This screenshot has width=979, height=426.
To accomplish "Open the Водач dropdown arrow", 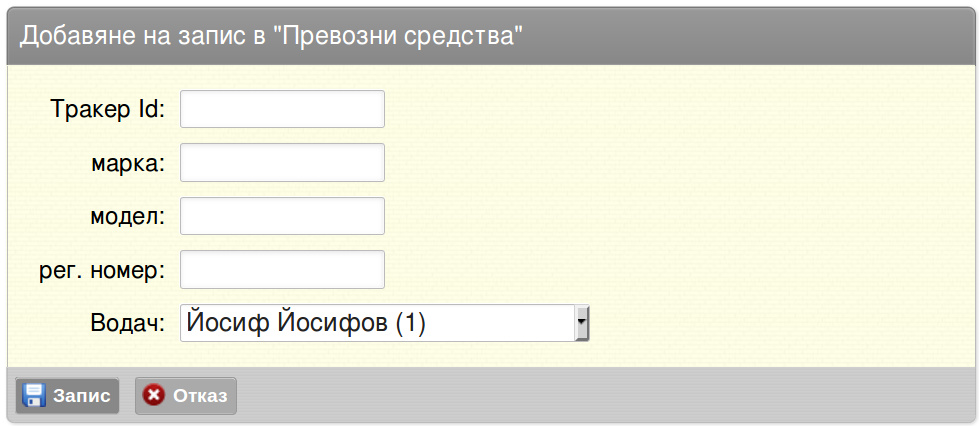I will tap(582, 323).
